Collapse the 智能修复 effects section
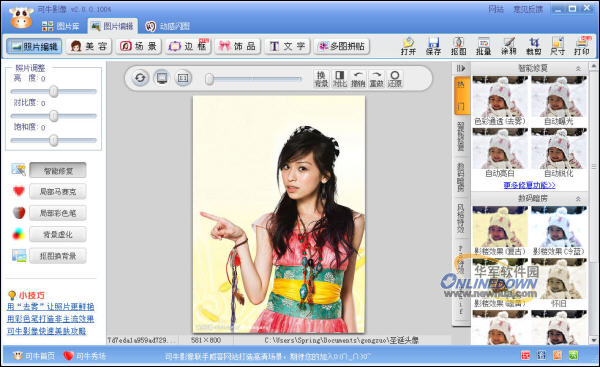Viewport: 600px width, 367px height. pyautogui.click(x=578, y=69)
